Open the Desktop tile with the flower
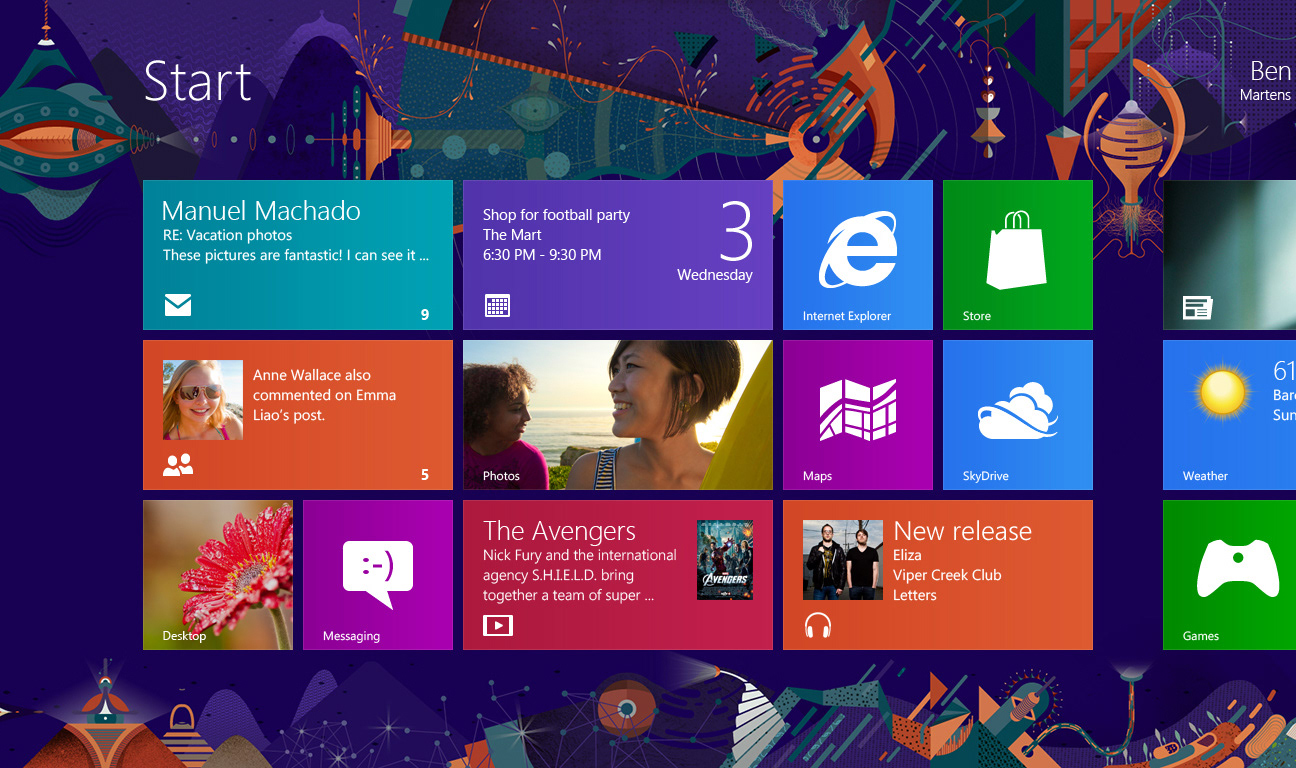The width and height of the screenshot is (1296, 768). click(x=217, y=574)
